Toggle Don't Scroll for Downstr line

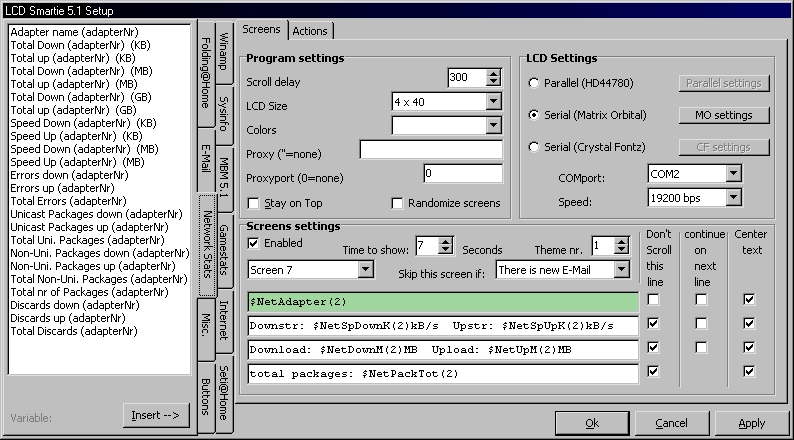click(654, 324)
